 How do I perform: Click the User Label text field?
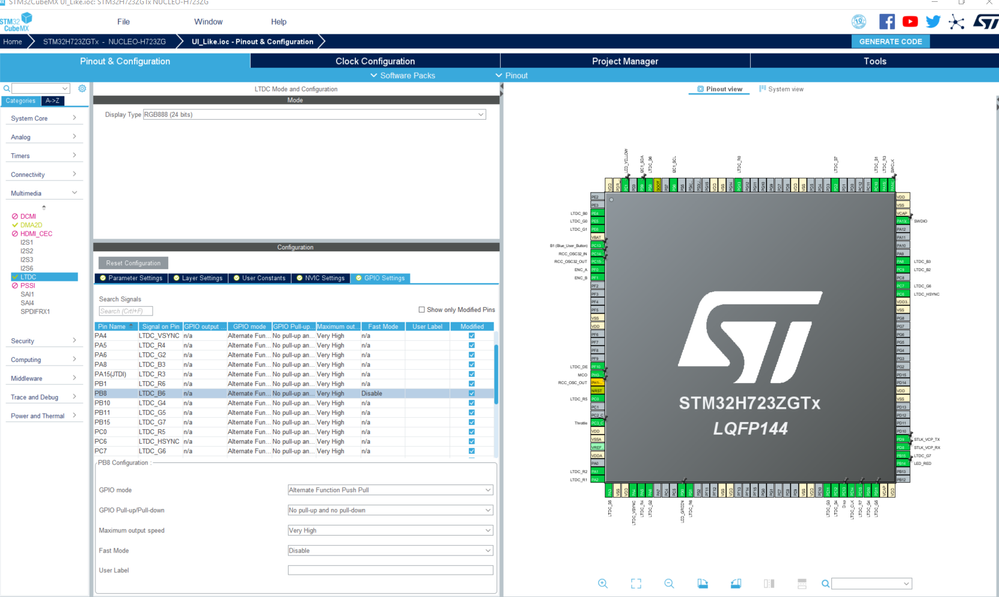tap(390, 570)
